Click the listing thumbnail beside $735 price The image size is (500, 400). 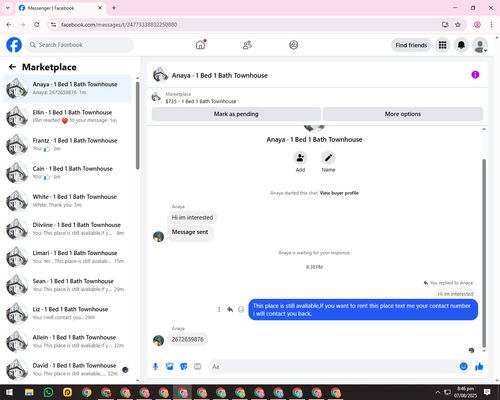tap(156, 97)
